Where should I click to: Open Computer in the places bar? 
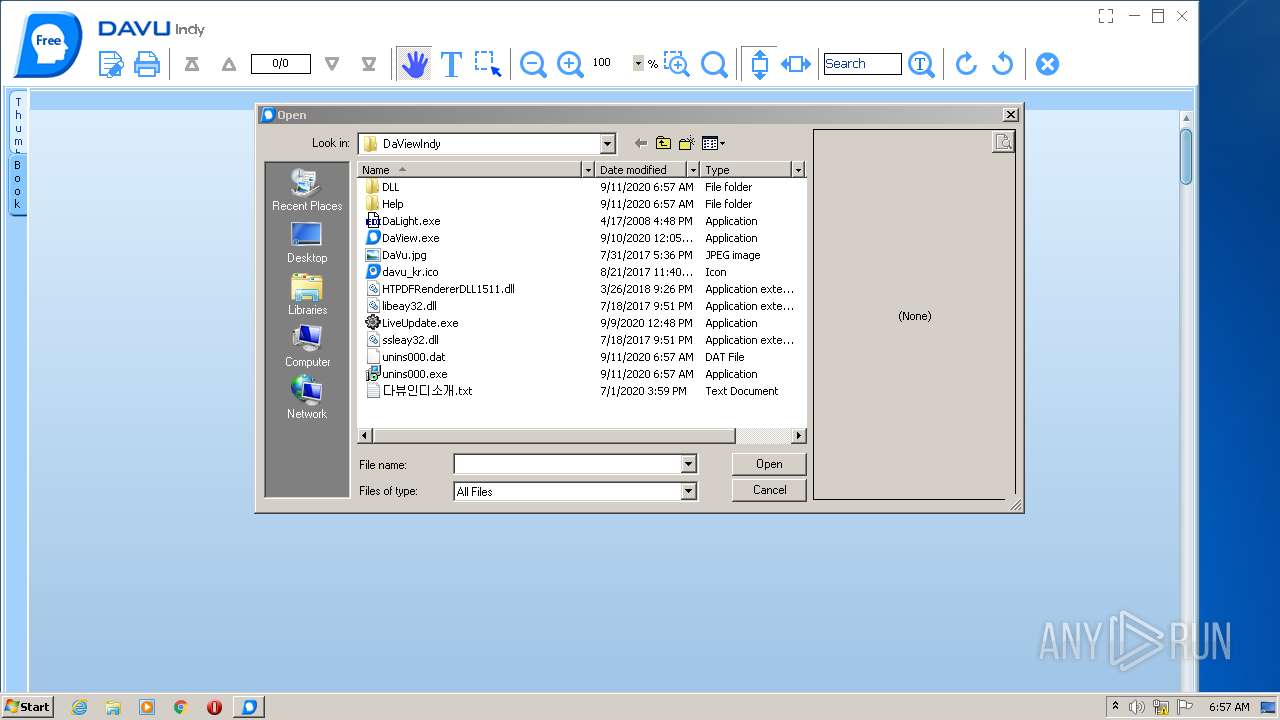click(307, 346)
